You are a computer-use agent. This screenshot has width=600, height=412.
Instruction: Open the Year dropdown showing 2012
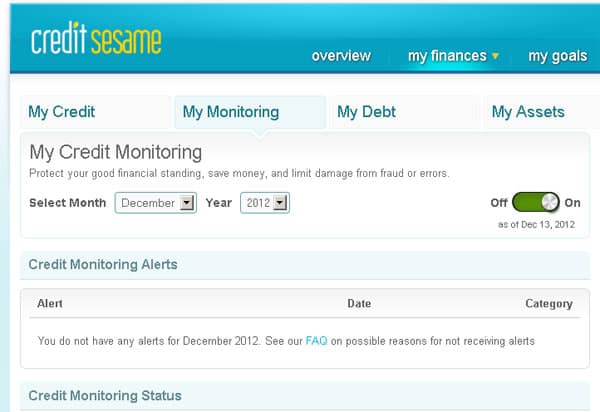(x=265, y=203)
